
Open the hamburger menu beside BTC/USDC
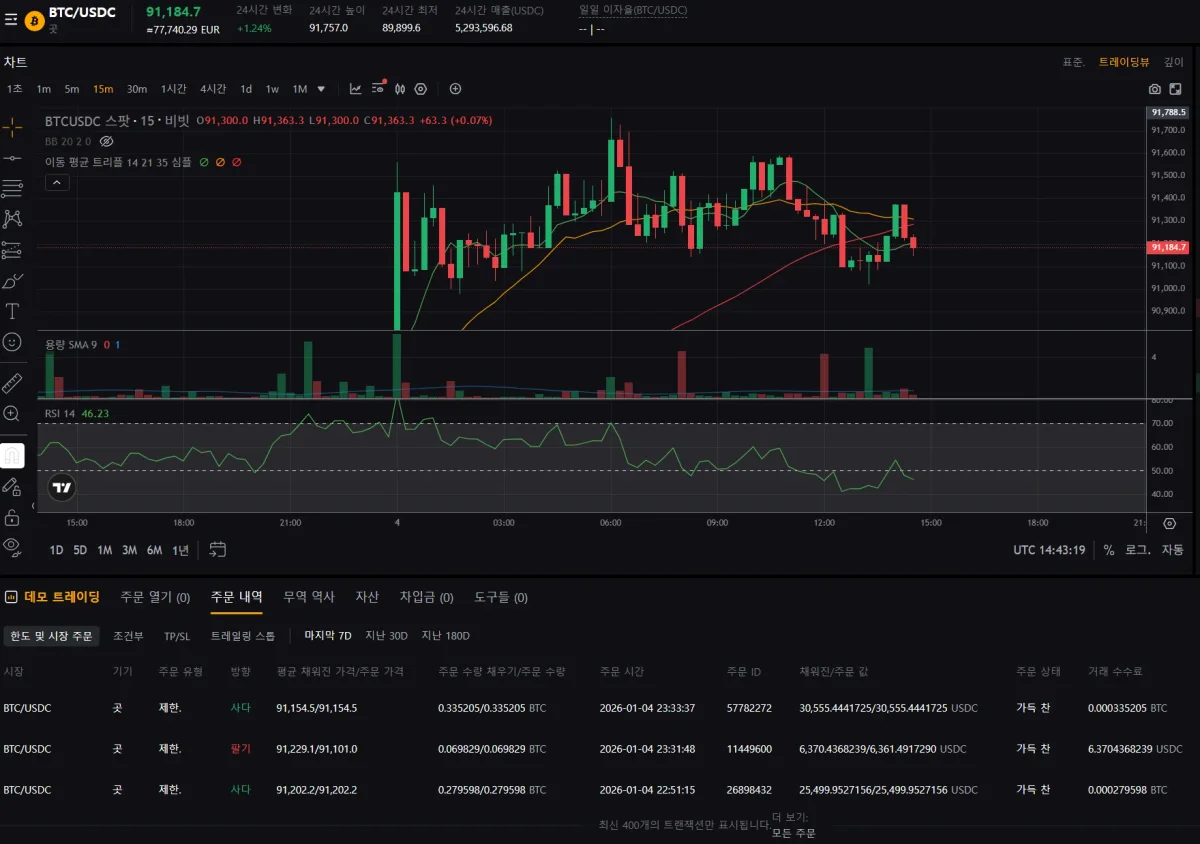point(11,20)
